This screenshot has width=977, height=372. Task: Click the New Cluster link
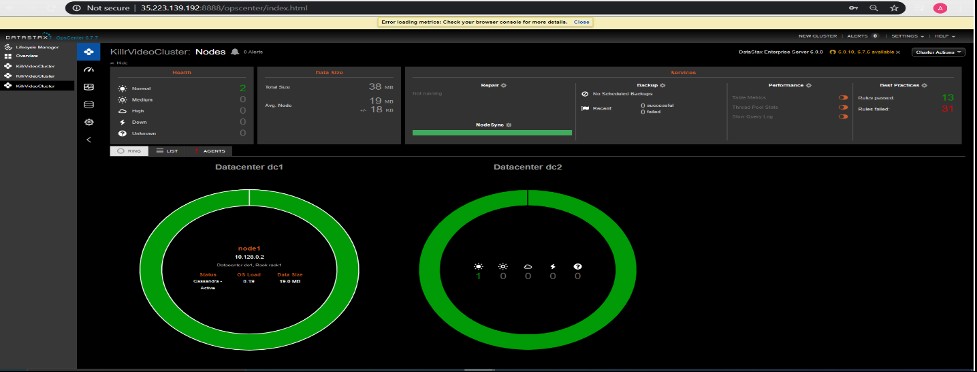click(817, 36)
